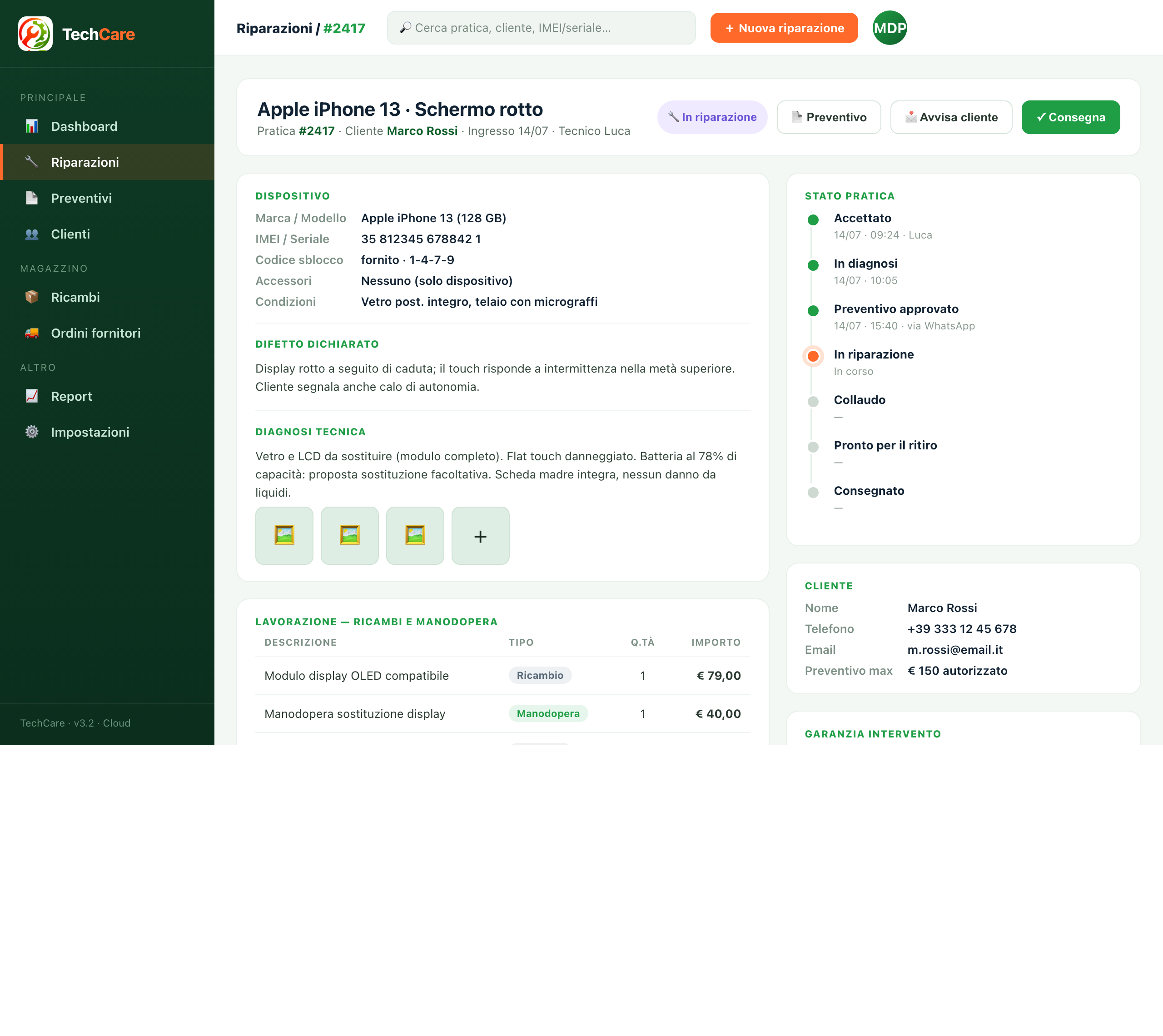This screenshot has height=1036, width=1163.
Task: Click unlock code fornito · 1-4-7-9
Action: click(408, 260)
